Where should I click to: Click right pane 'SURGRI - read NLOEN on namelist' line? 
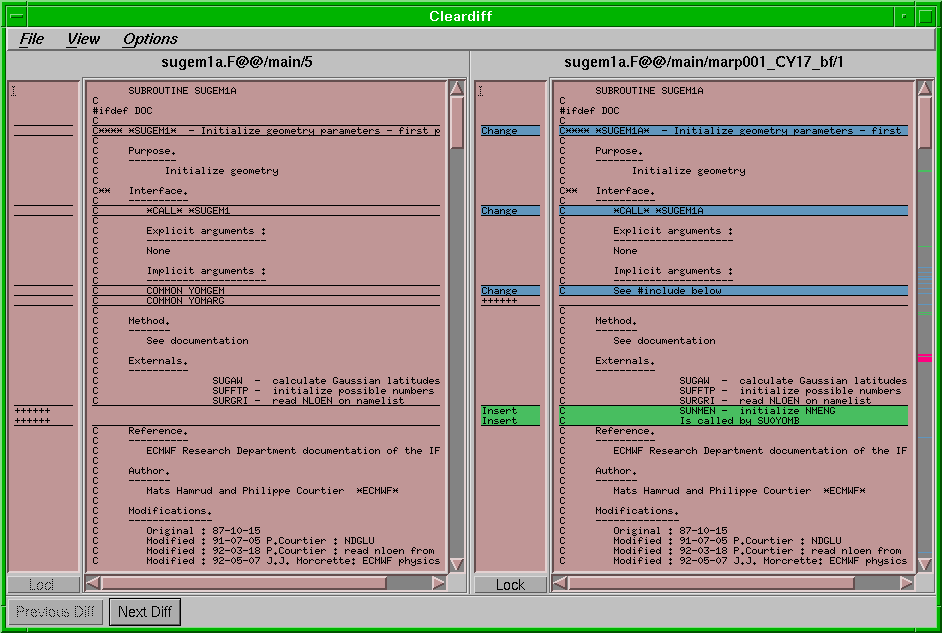pos(775,401)
